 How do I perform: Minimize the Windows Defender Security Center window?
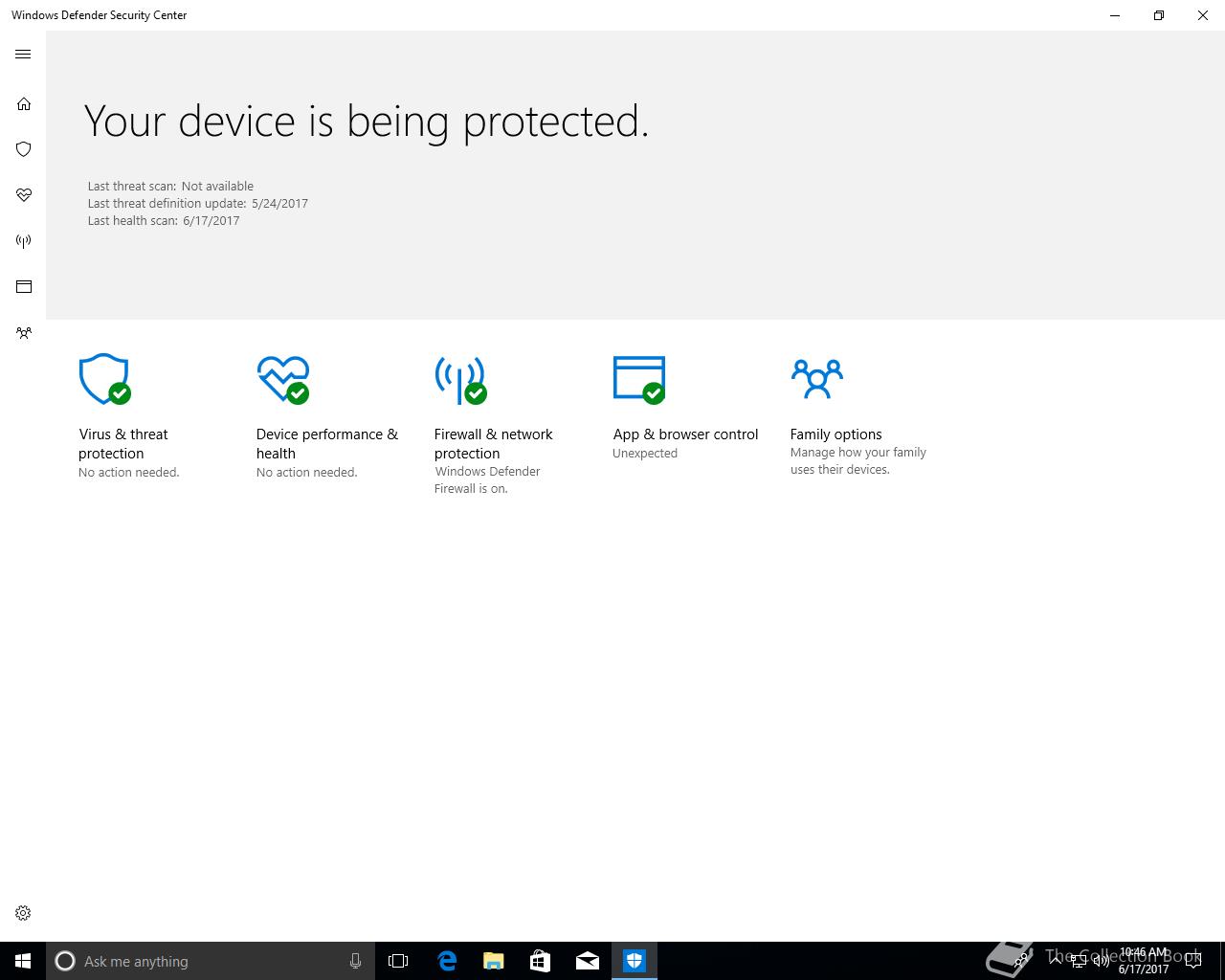[1115, 15]
